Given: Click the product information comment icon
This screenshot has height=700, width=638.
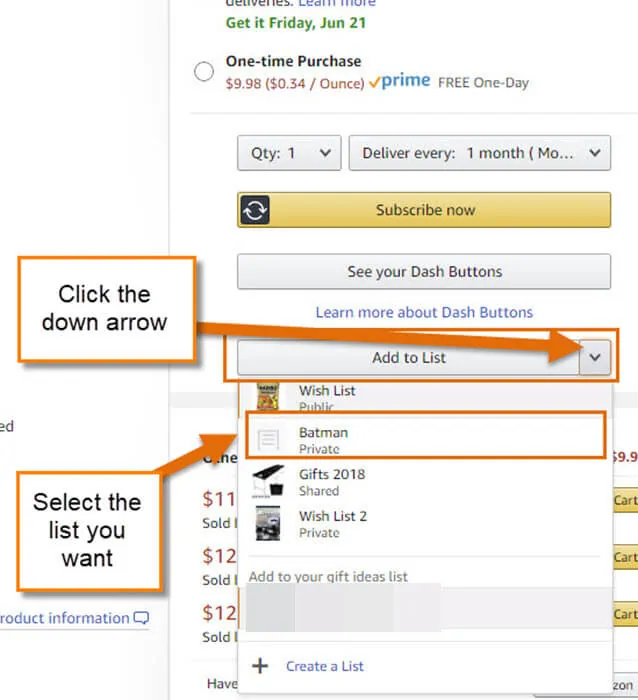Looking at the screenshot, I should 142,618.
